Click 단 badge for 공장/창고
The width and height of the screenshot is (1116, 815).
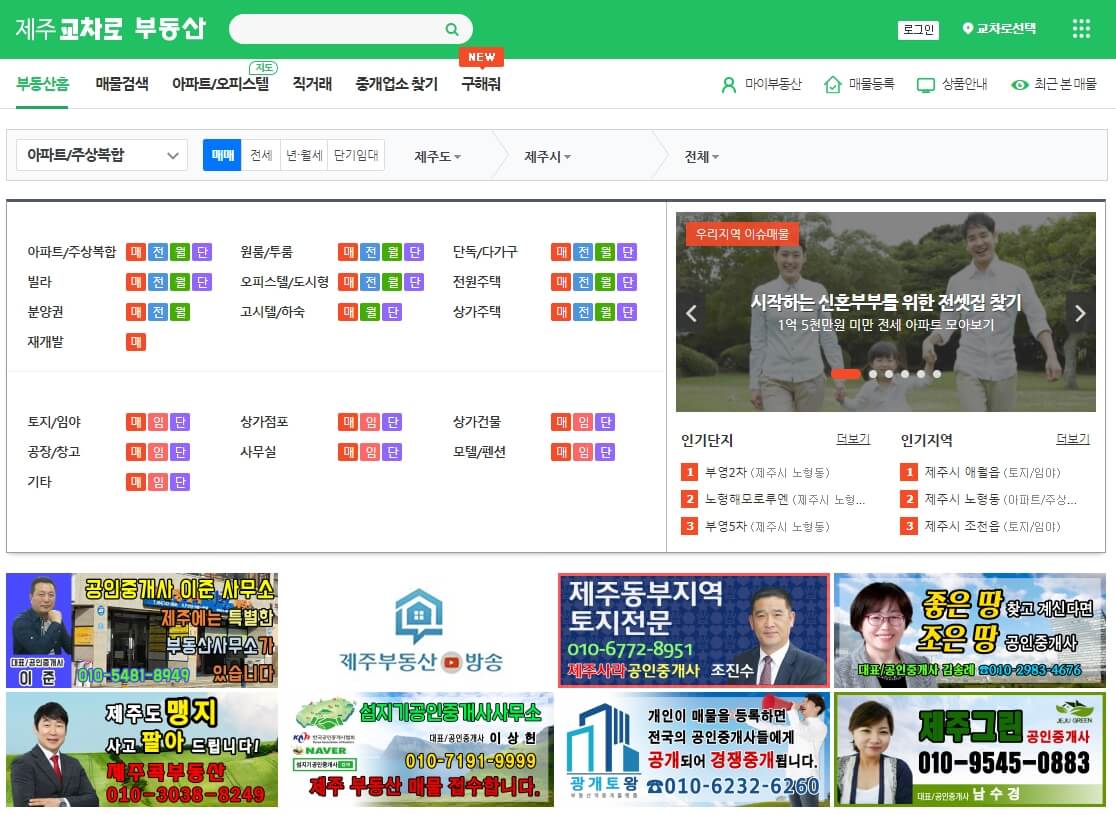180,452
